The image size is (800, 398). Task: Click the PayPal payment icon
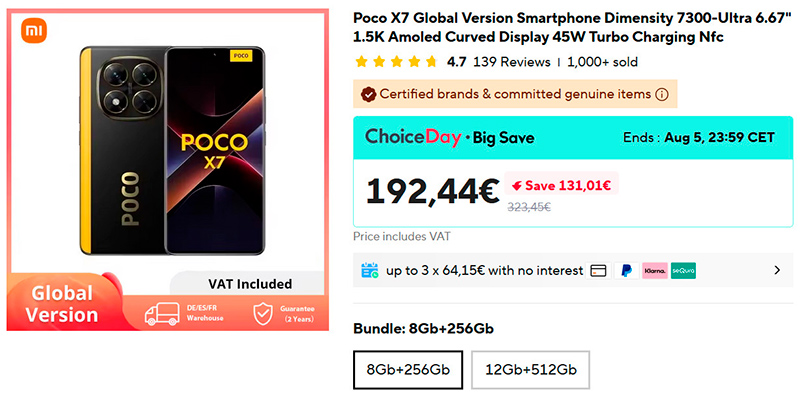(x=626, y=270)
